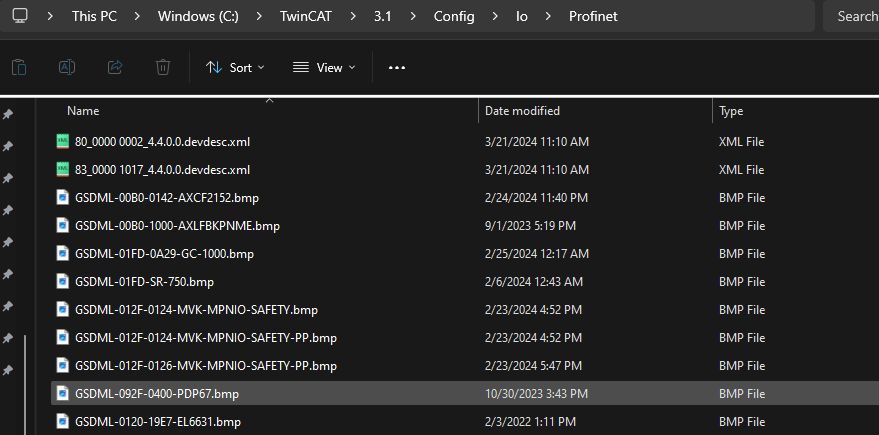This screenshot has height=435, width=879.
Task: Select 83_0000 1017_4.4.0.0.devdesc.xml file name
Action: click(x=163, y=170)
